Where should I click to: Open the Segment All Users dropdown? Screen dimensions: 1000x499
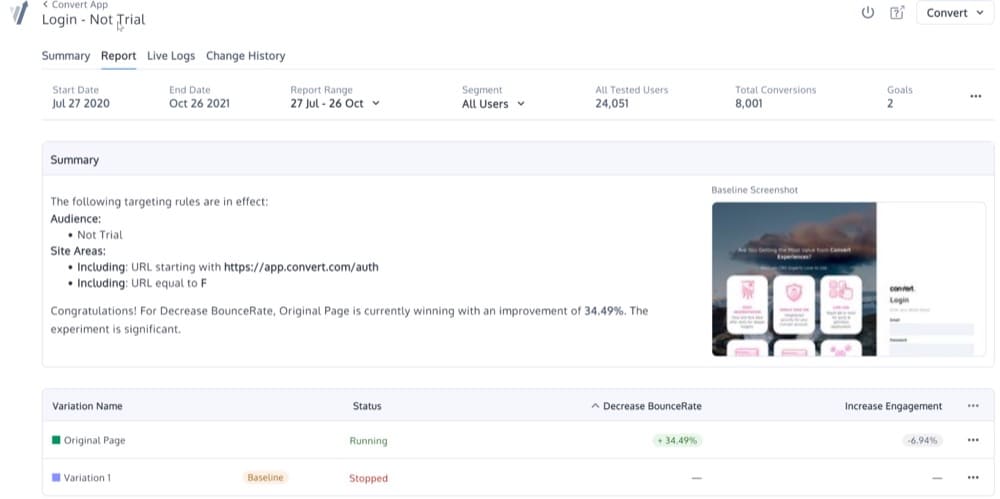coord(493,104)
